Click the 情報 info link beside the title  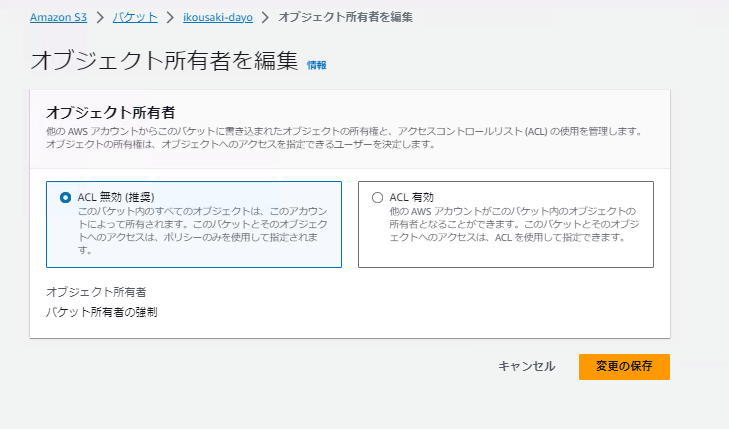pyautogui.click(x=316, y=65)
